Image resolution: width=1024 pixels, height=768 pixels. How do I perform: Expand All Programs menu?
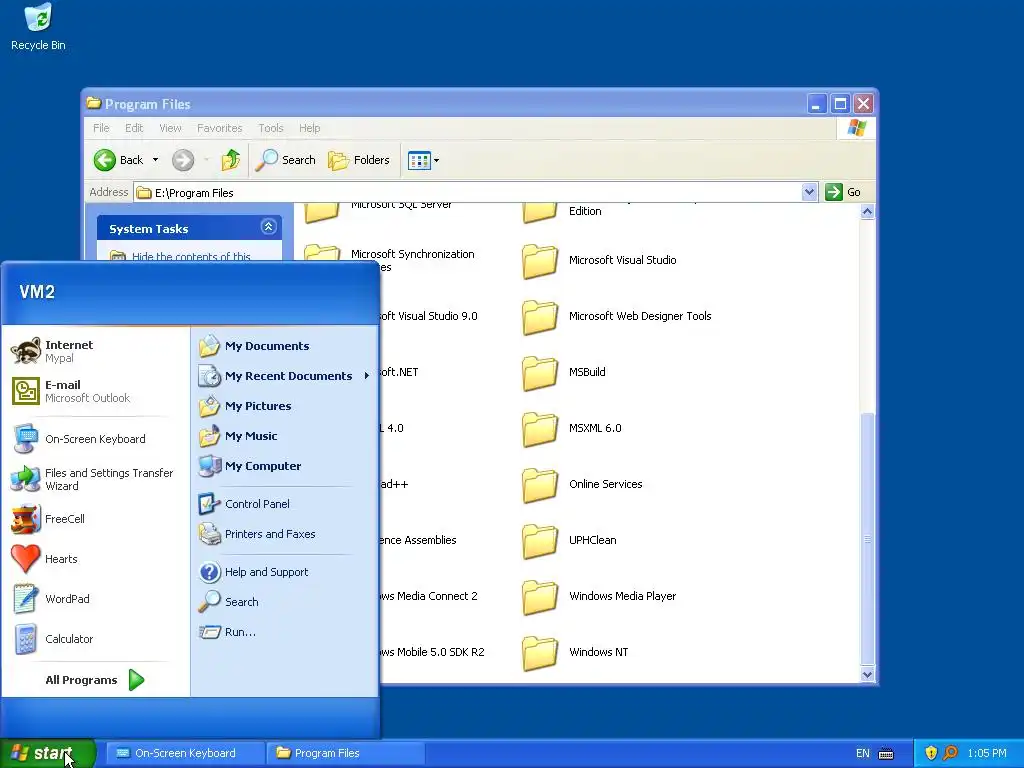click(95, 680)
